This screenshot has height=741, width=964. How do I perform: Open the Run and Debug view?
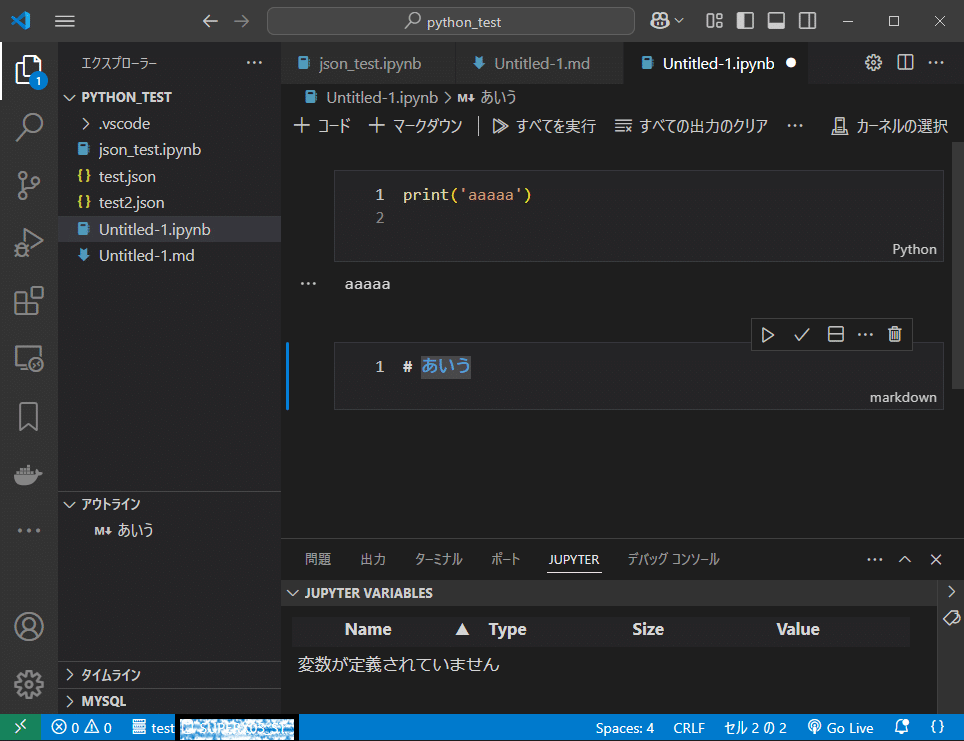[30, 242]
